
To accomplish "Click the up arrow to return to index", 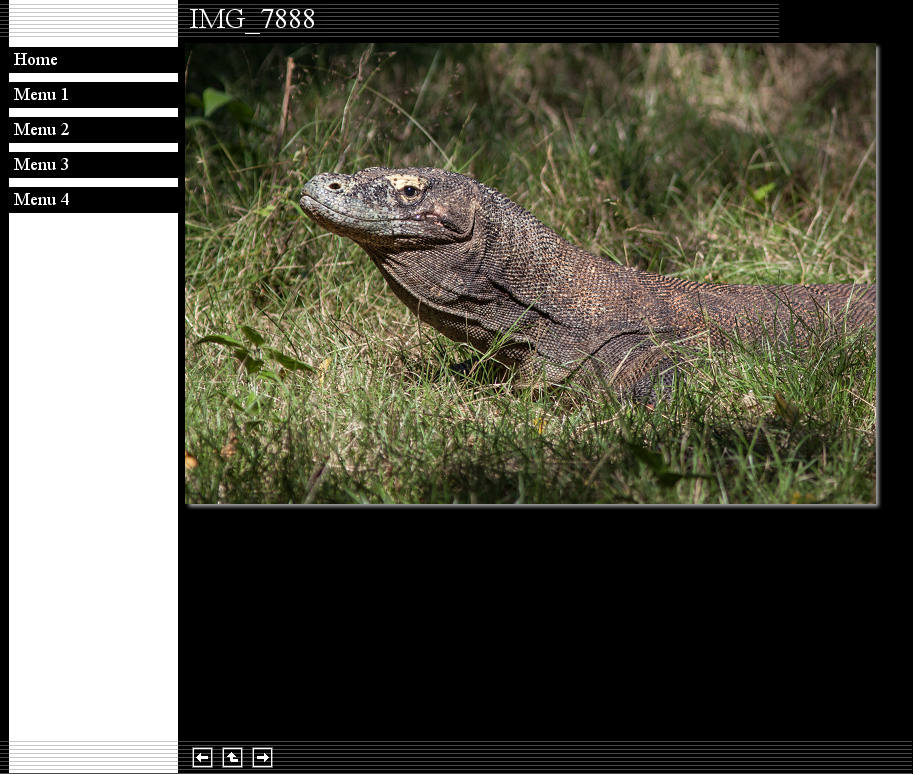I will point(232,758).
